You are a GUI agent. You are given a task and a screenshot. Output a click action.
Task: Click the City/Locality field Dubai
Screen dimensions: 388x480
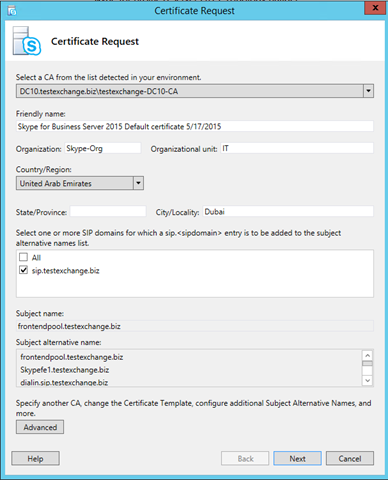click(288, 211)
